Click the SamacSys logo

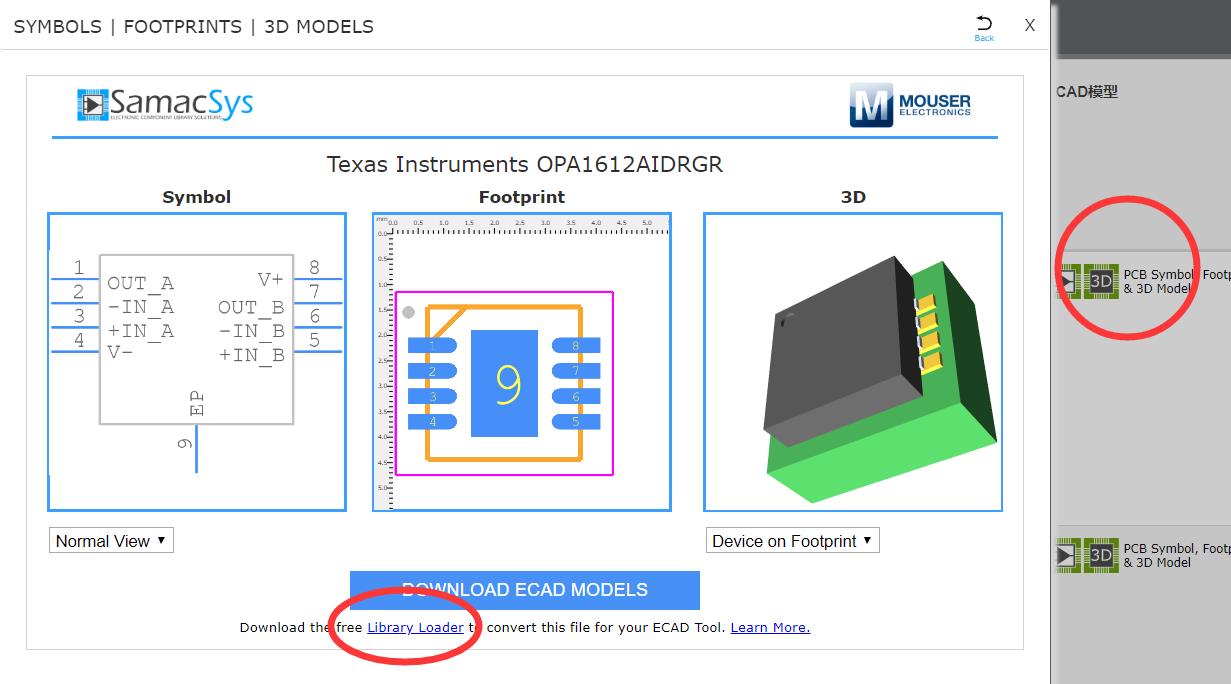(x=164, y=102)
